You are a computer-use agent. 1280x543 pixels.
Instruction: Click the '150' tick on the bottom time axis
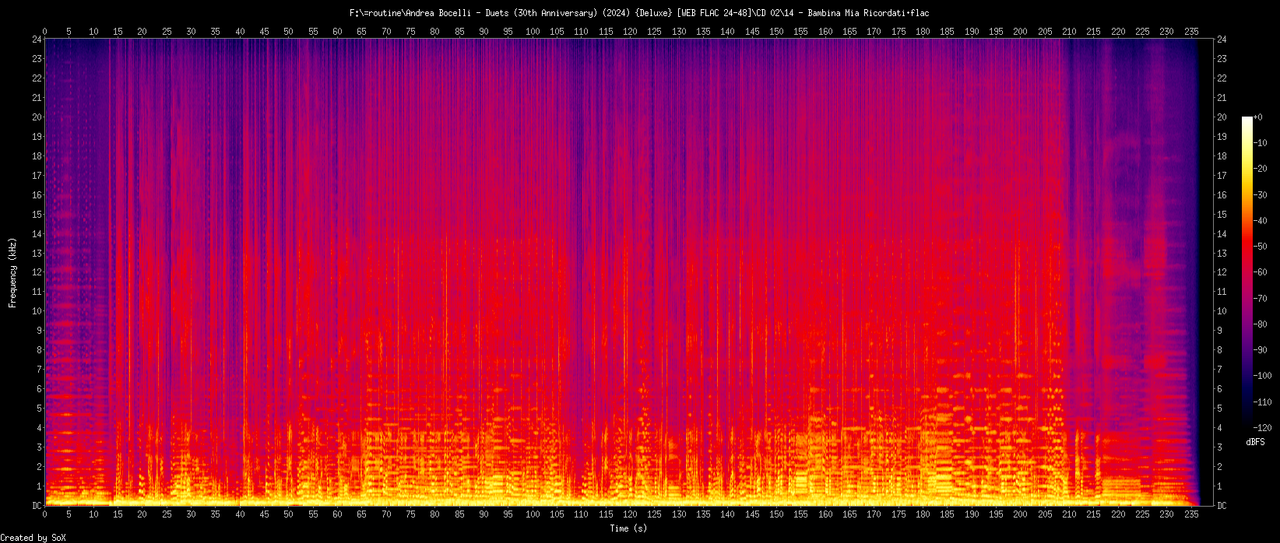click(776, 515)
